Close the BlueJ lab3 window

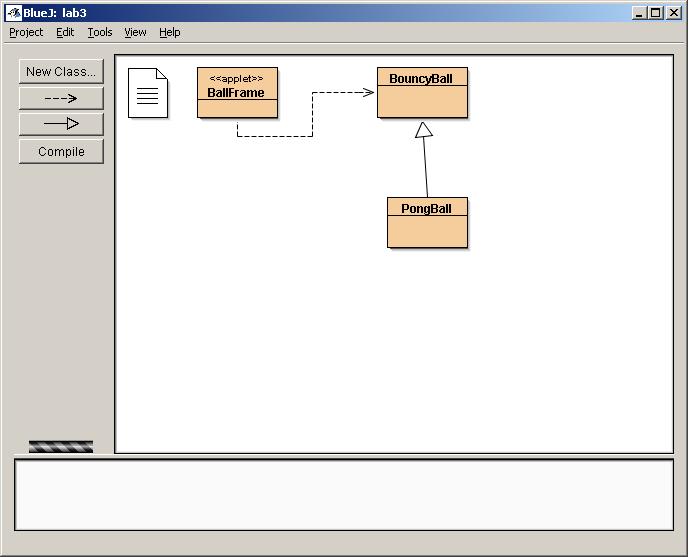click(x=674, y=13)
